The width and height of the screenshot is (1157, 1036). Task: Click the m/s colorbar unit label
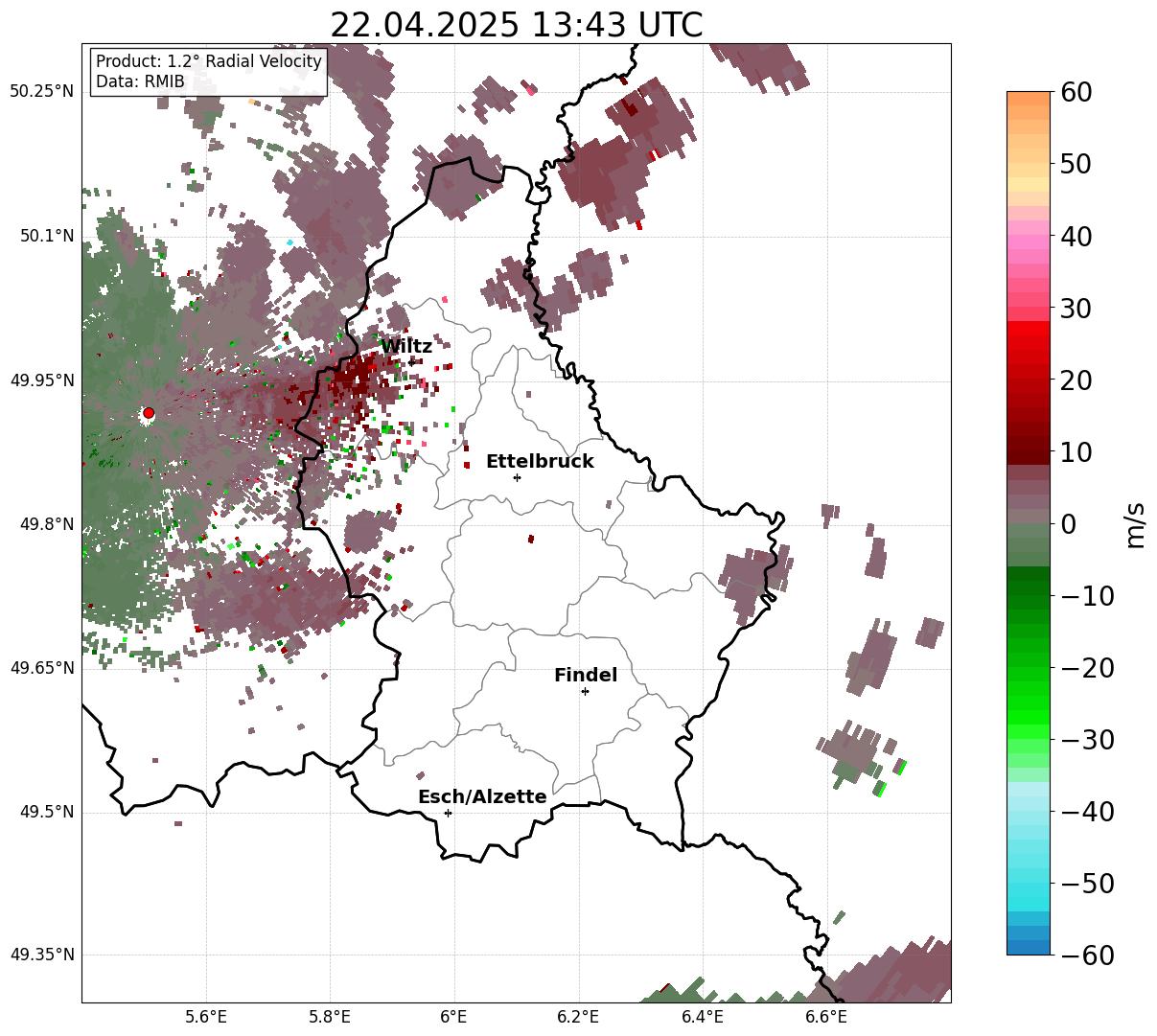[x=1136, y=523]
